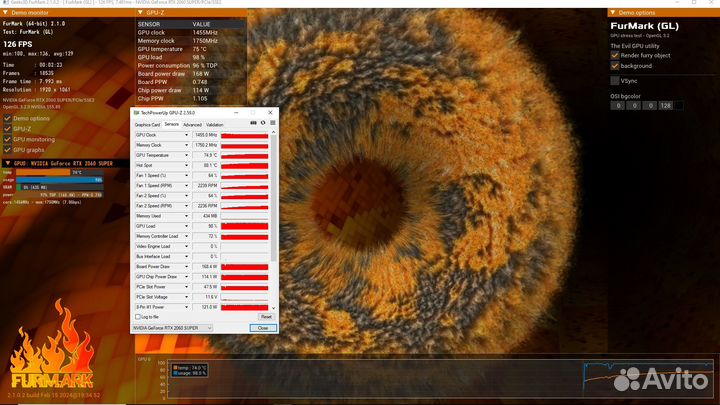Open the Video Engine Load dropdown
The image size is (720, 405).
click(x=186, y=247)
